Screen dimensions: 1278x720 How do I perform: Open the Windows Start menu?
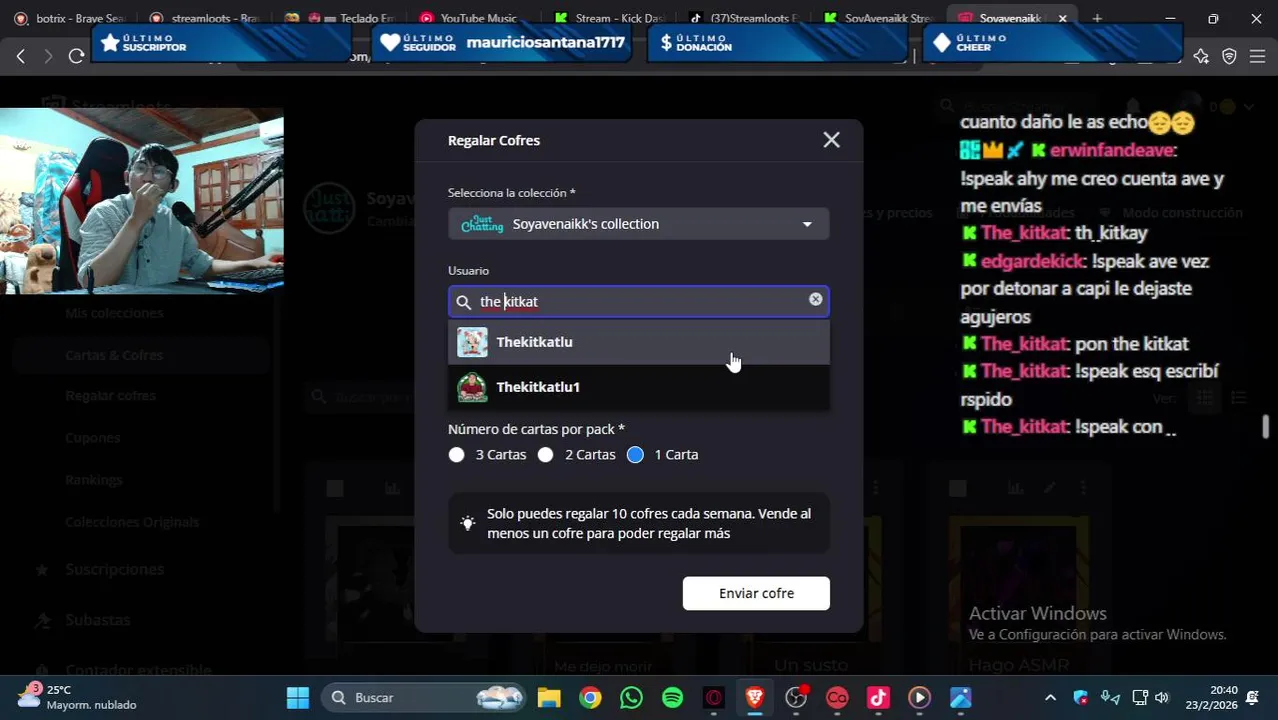click(x=298, y=697)
